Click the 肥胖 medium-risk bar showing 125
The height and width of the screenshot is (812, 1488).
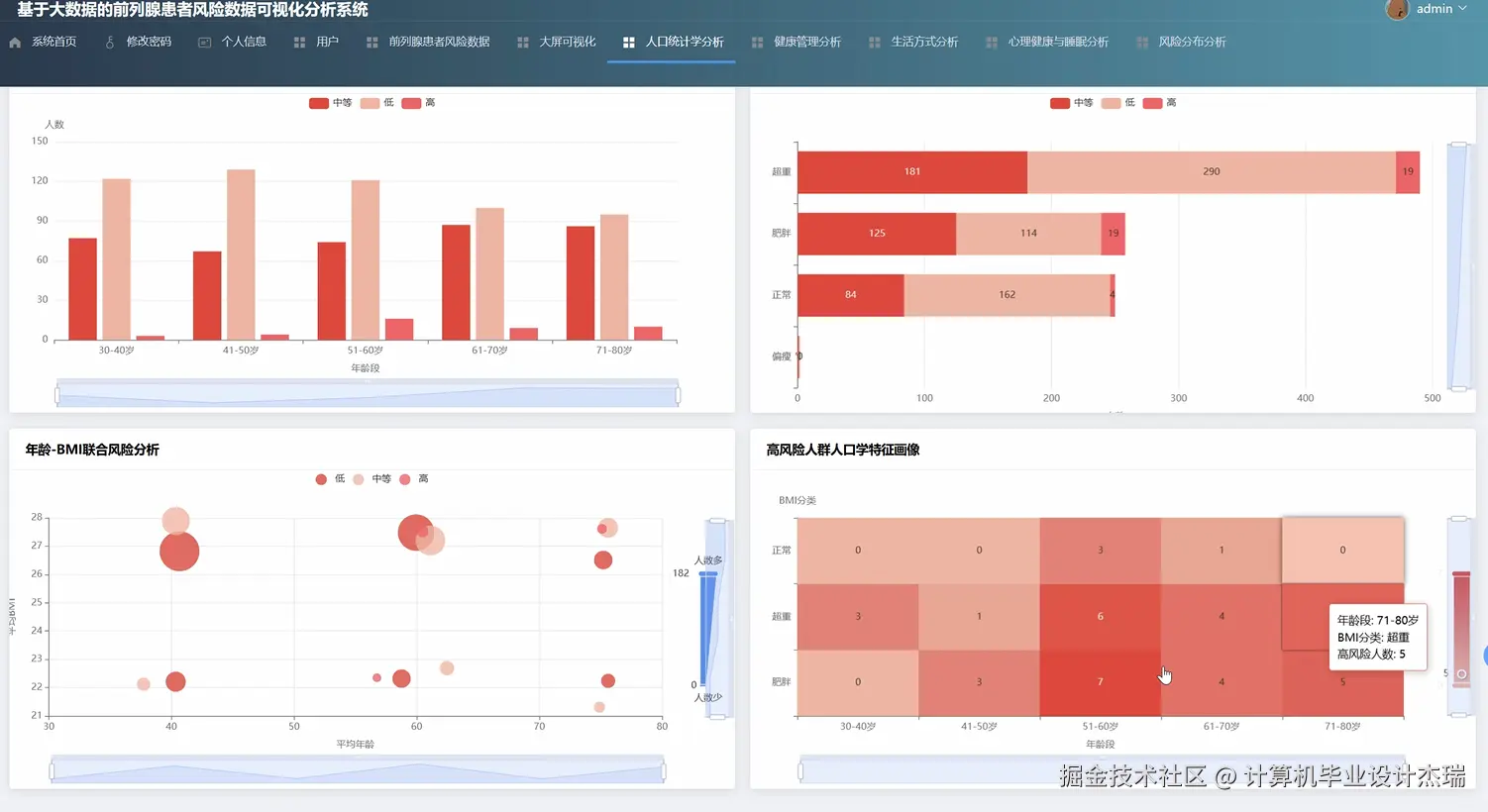877,234
